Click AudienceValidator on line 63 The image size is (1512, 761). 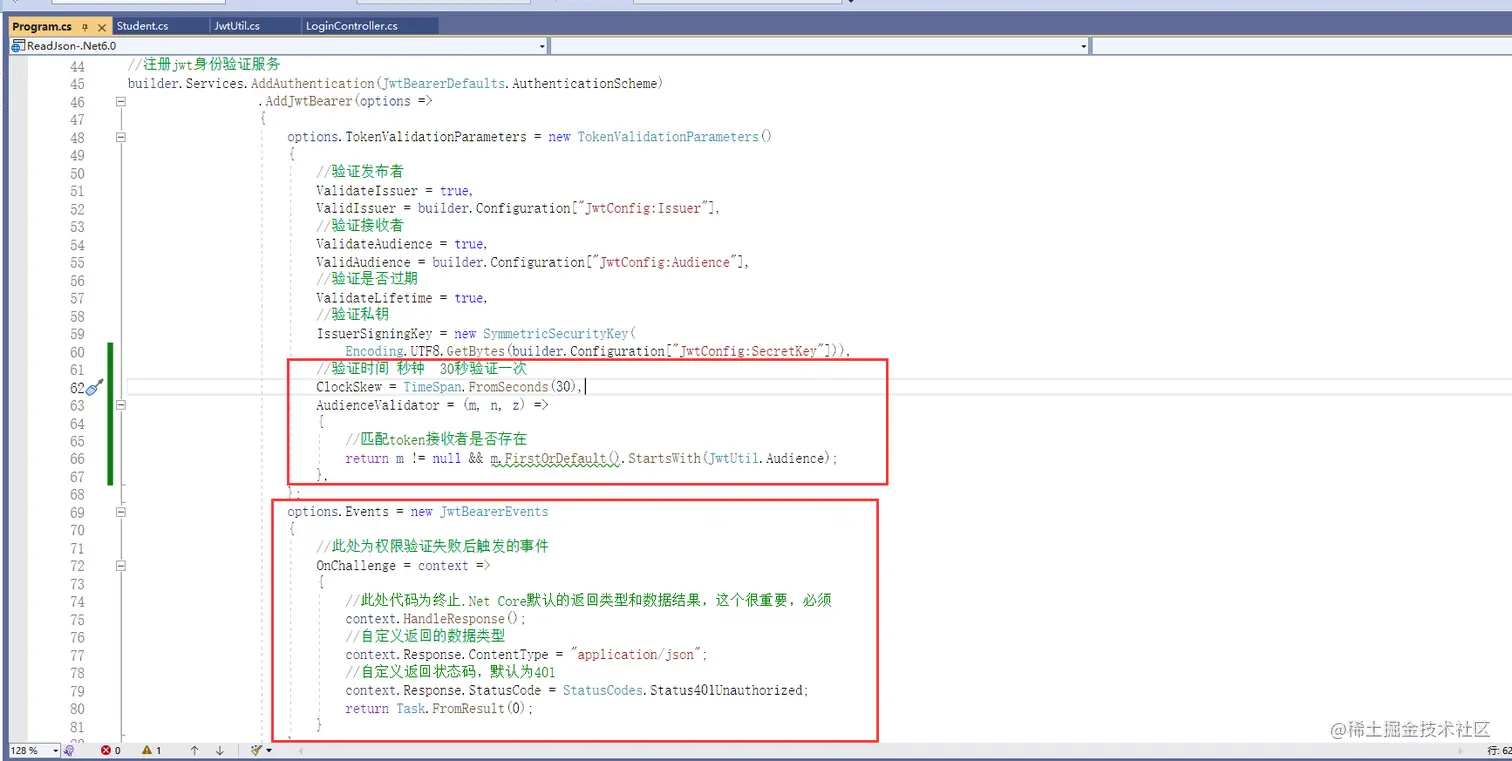coord(378,405)
